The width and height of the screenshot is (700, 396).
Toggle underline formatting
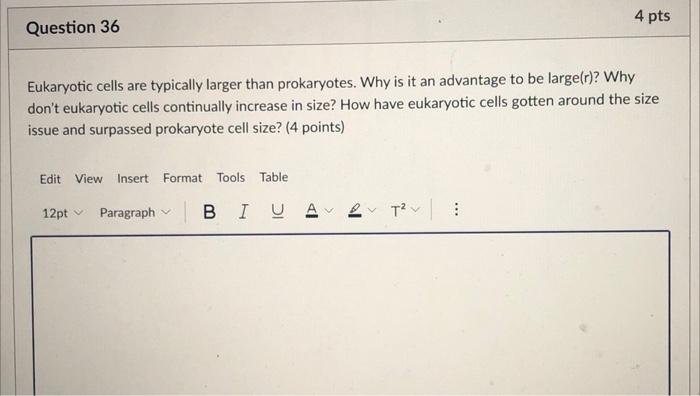coord(277,211)
